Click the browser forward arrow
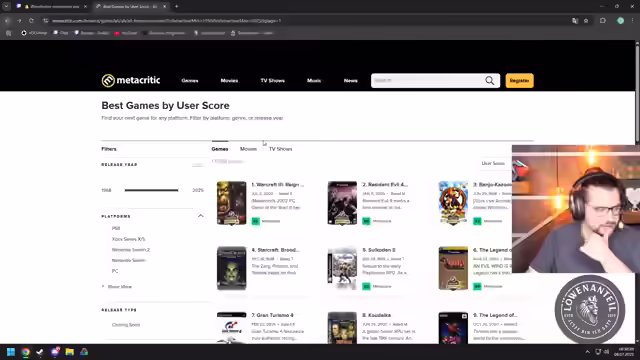This screenshot has height=360, width=640. click(x=19, y=20)
